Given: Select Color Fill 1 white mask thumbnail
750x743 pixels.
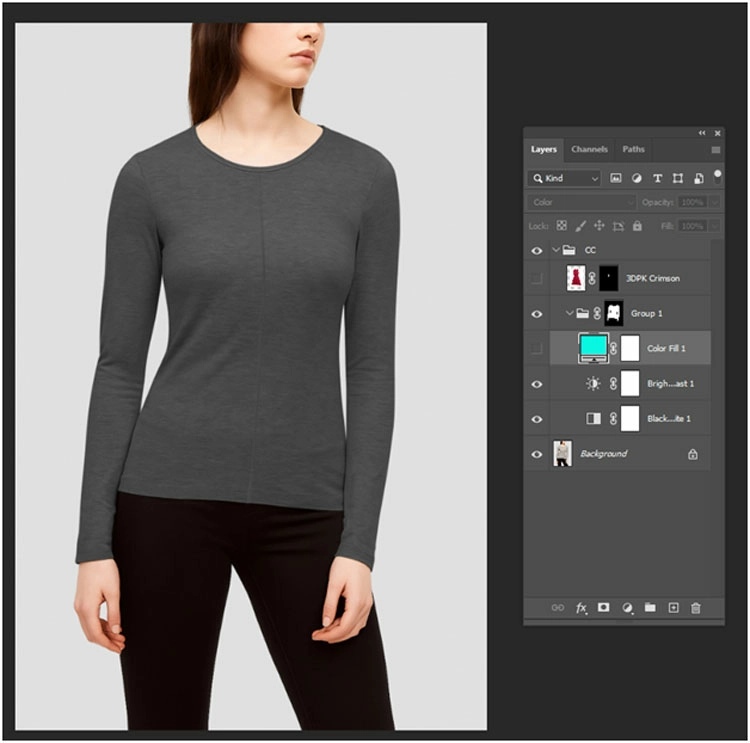Looking at the screenshot, I should click(x=630, y=348).
